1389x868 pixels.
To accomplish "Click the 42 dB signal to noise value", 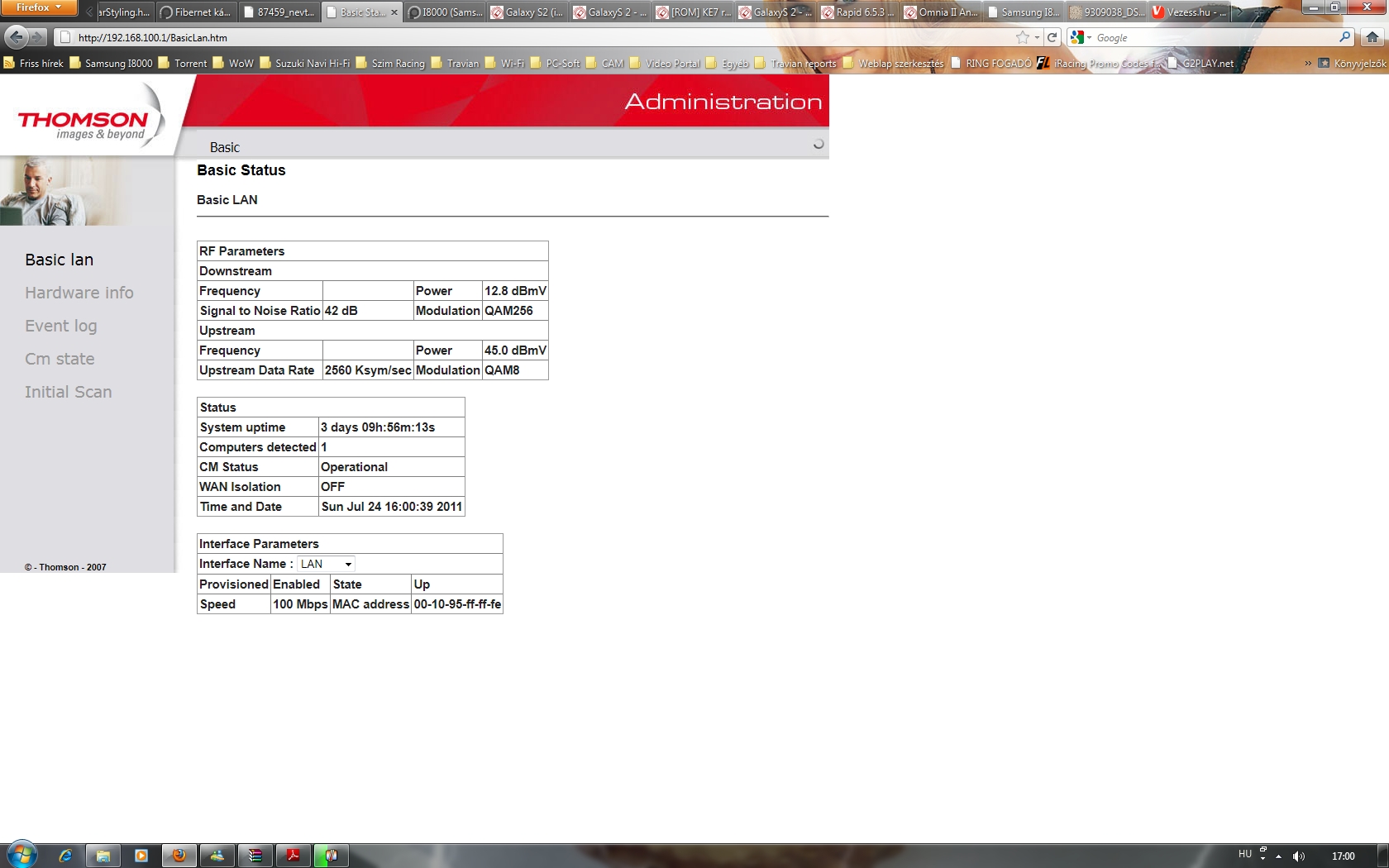I will pos(341,311).
